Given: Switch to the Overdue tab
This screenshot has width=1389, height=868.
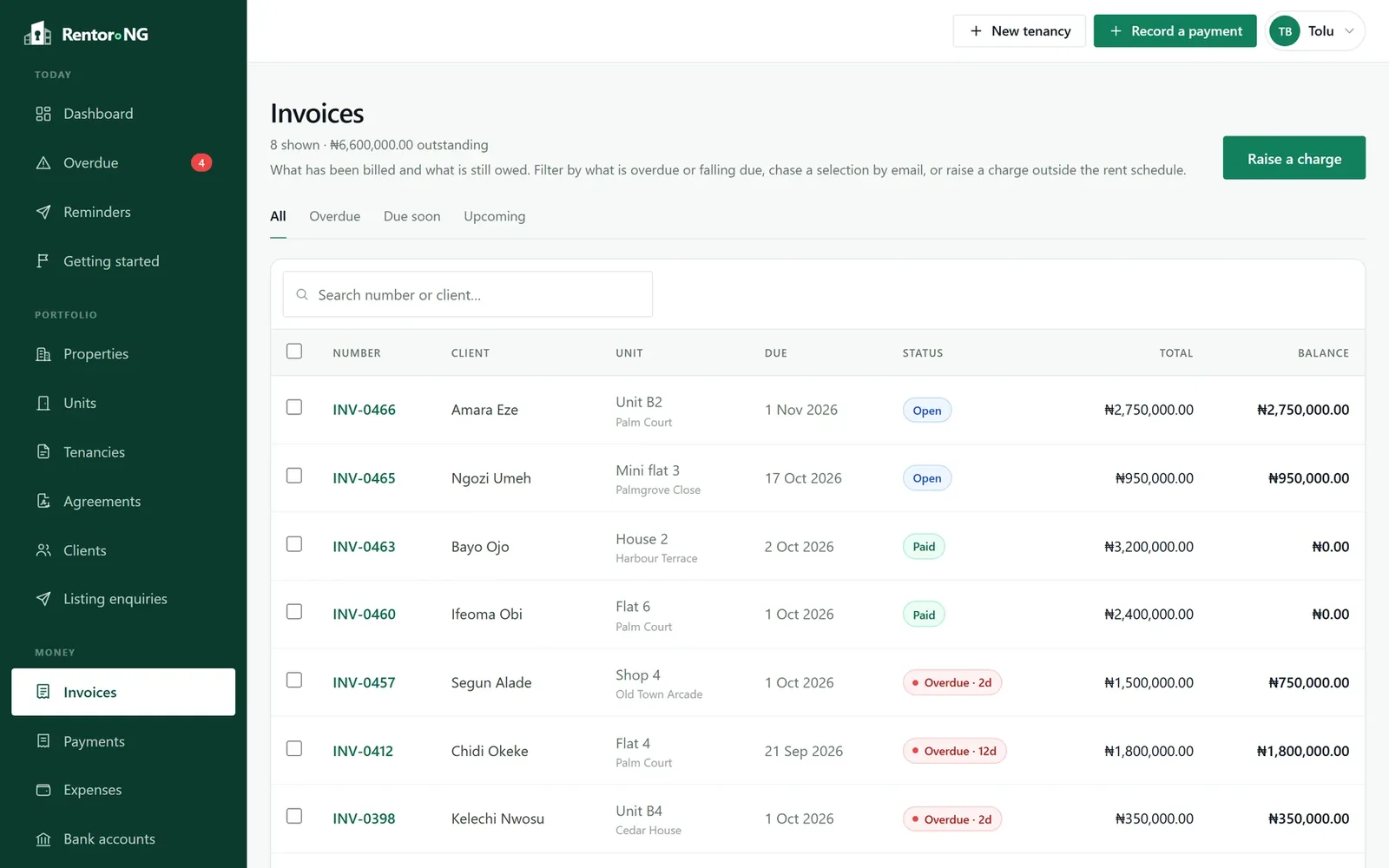Looking at the screenshot, I should pyautogui.click(x=334, y=216).
